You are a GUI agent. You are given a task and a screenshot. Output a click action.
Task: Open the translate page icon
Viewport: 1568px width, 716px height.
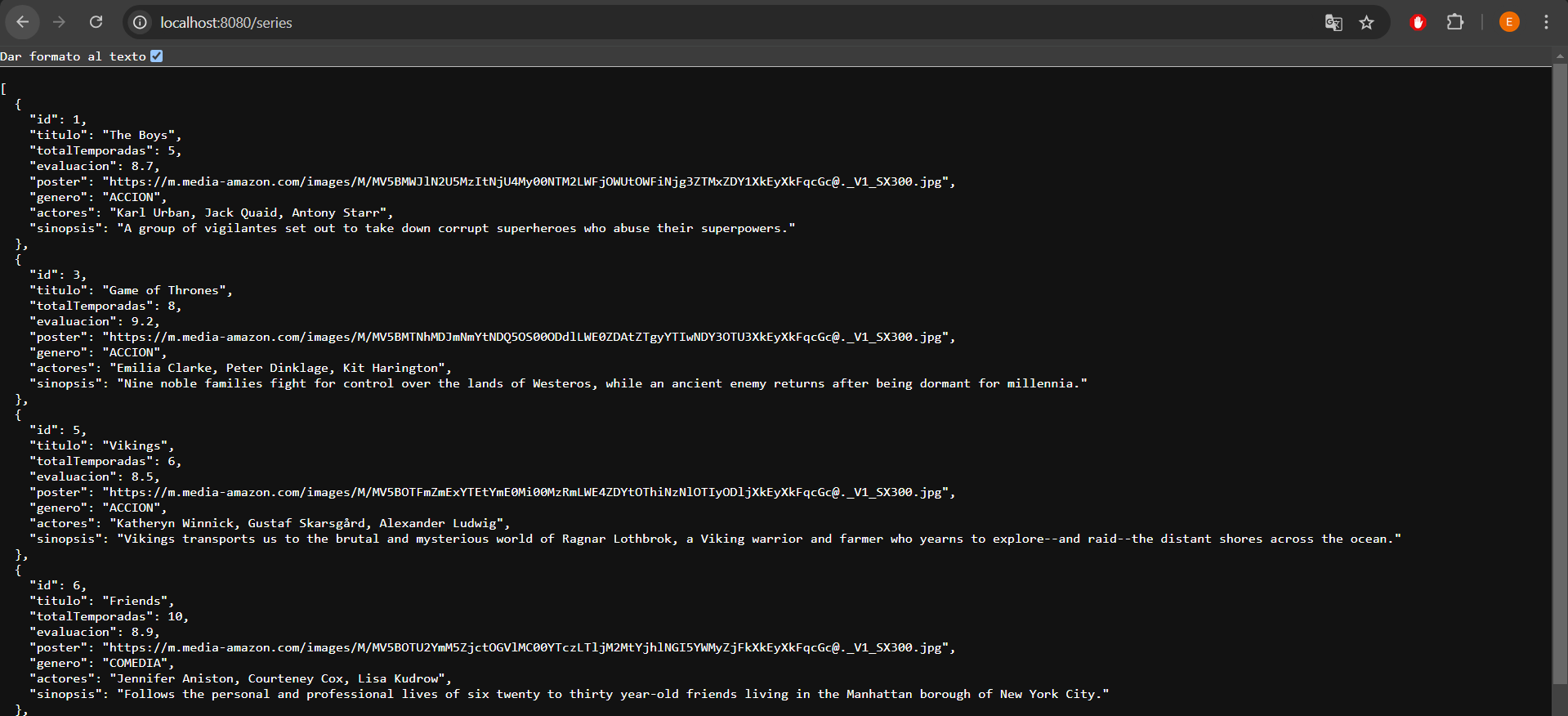[1333, 23]
